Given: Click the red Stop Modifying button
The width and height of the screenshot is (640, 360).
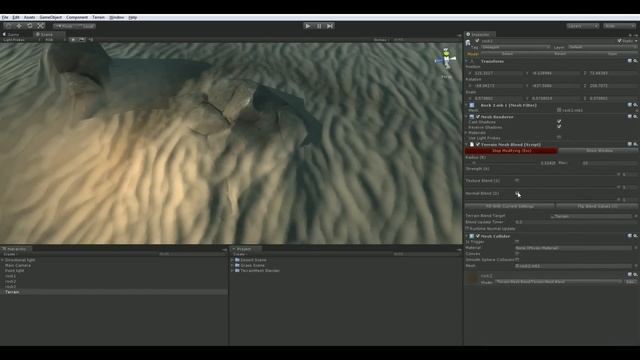Looking at the screenshot, I should click(511, 151).
